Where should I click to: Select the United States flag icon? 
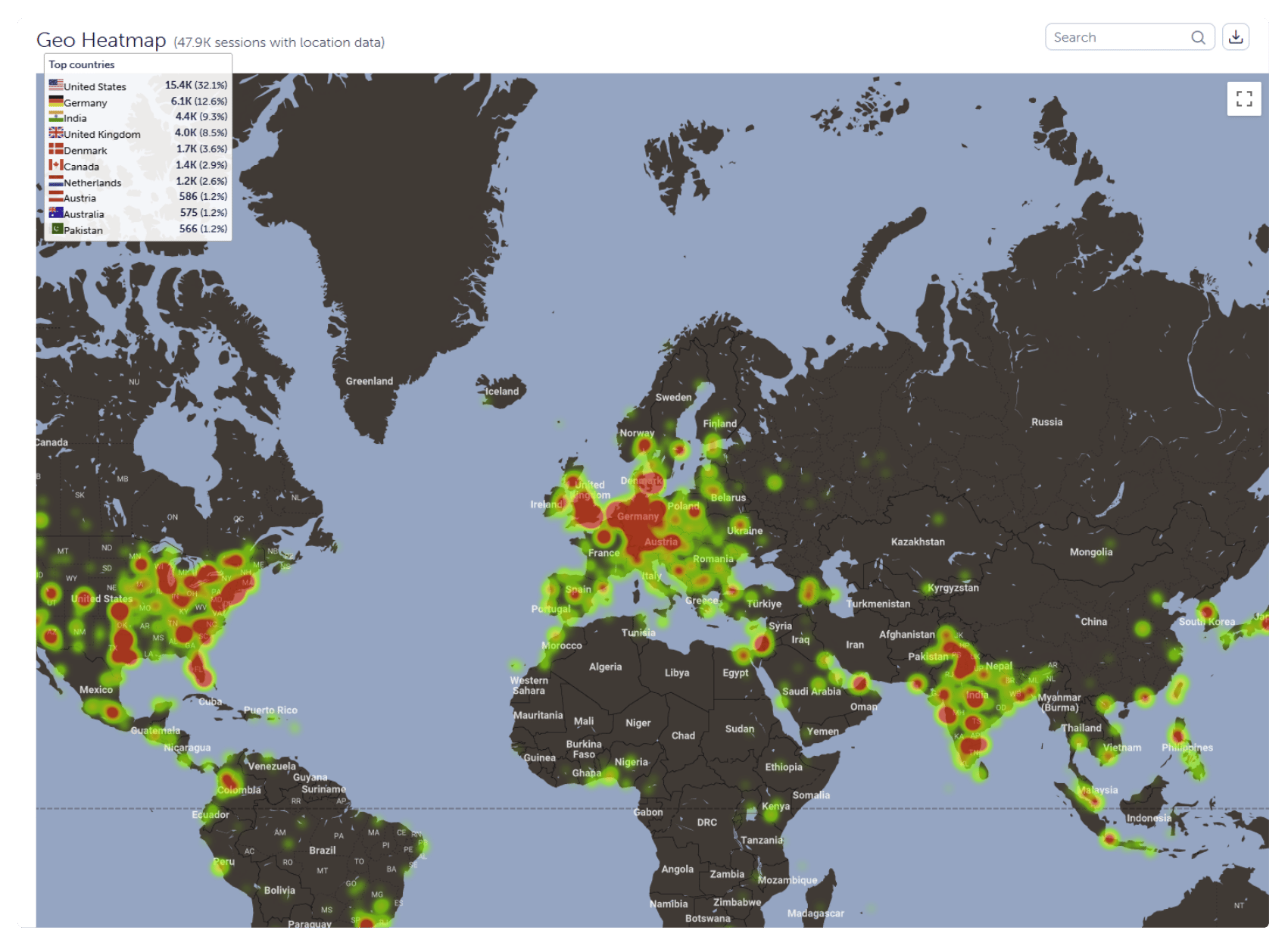pyautogui.click(x=55, y=84)
